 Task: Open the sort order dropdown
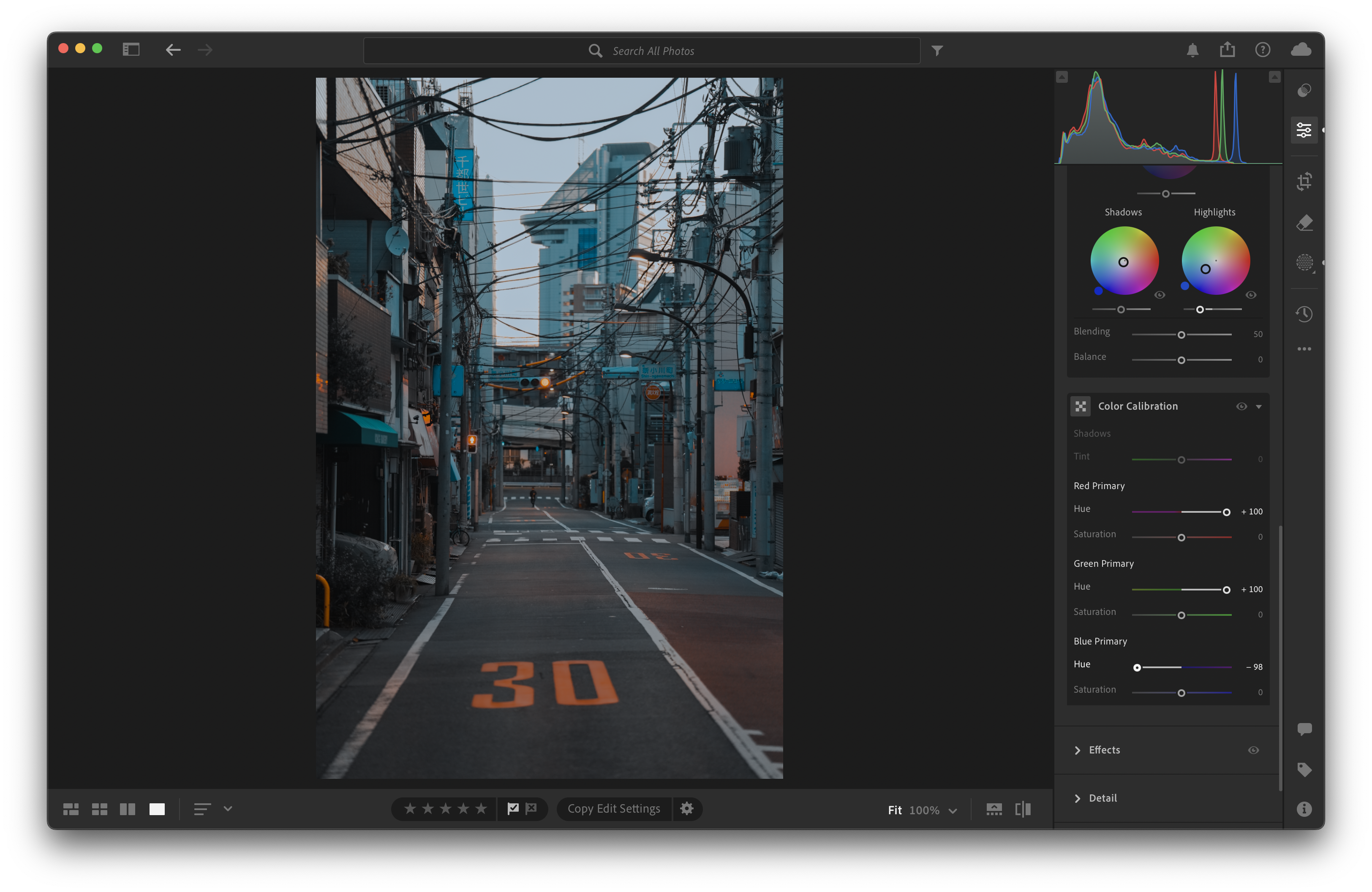coord(228,809)
